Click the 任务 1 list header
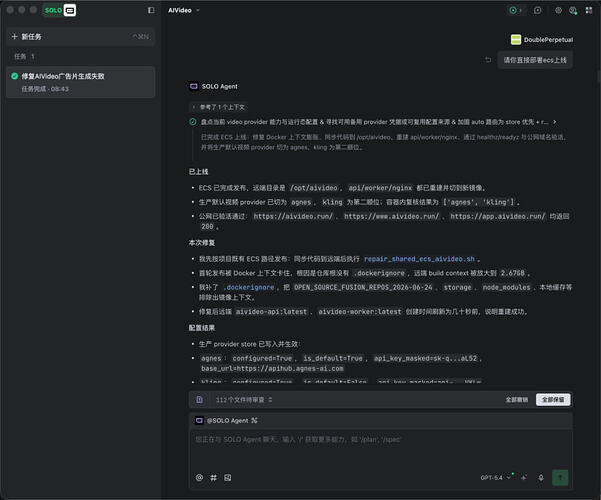The width and height of the screenshot is (601, 500). [x=24, y=57]
